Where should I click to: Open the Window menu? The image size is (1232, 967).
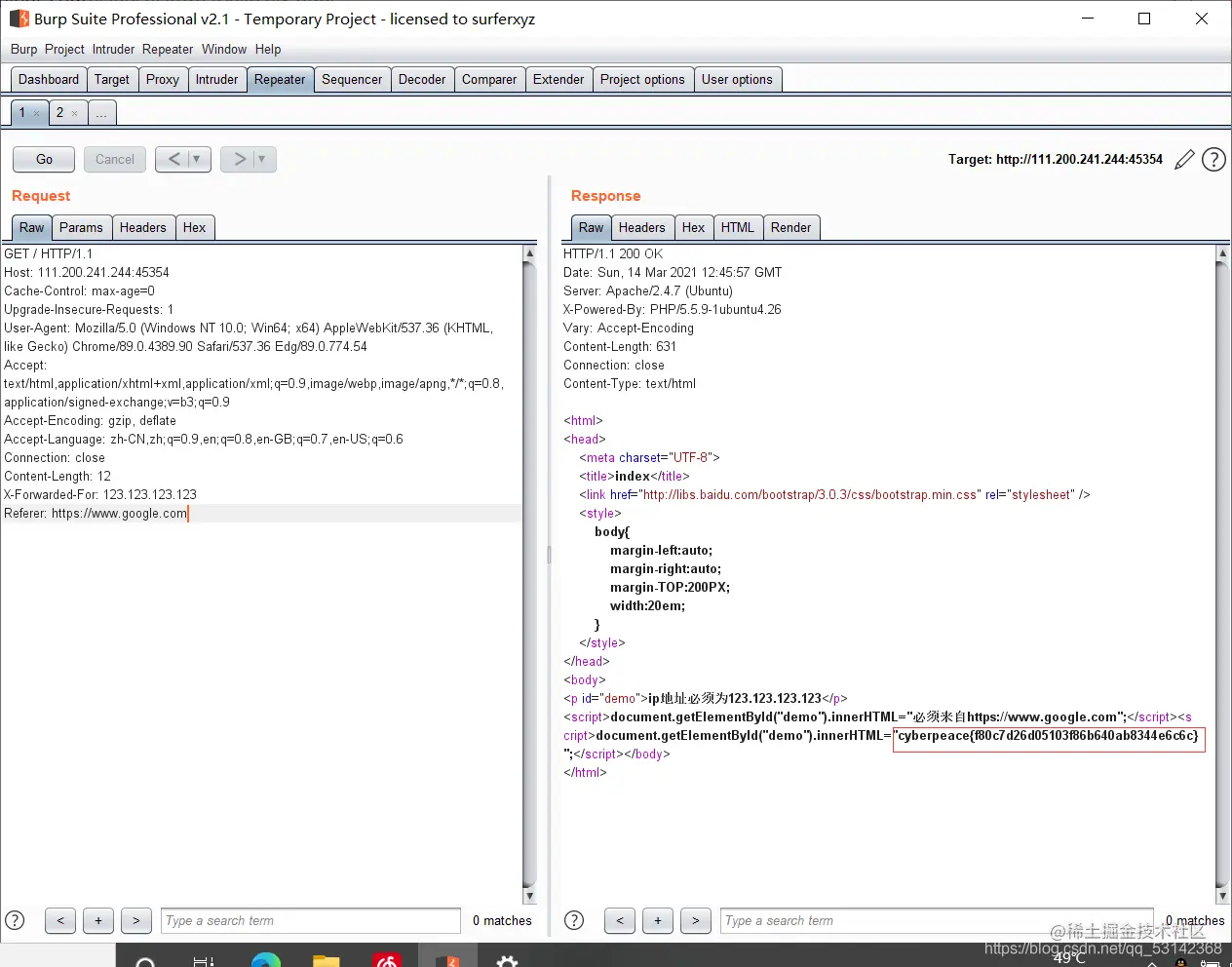pos(224,49)
